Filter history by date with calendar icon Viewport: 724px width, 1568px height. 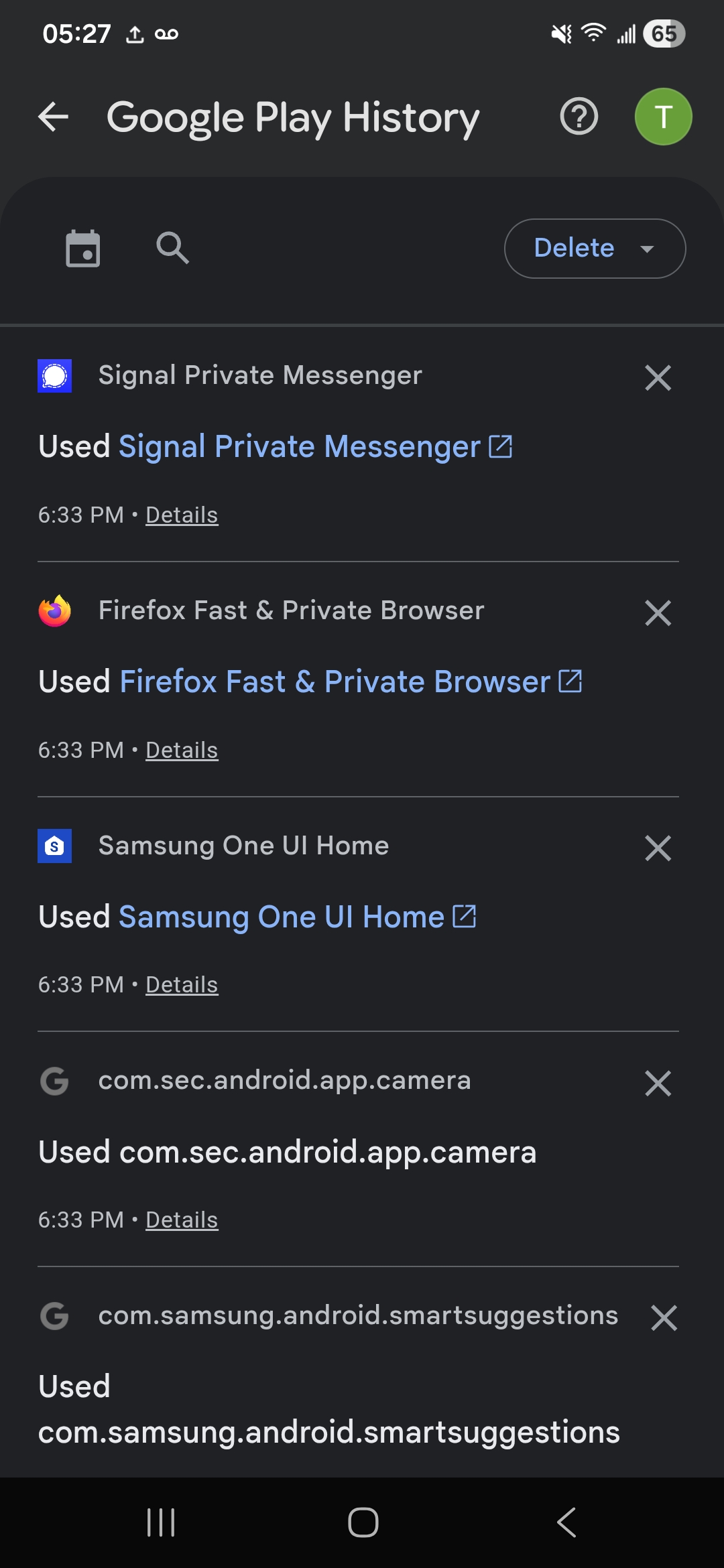[x=83, y=249]
